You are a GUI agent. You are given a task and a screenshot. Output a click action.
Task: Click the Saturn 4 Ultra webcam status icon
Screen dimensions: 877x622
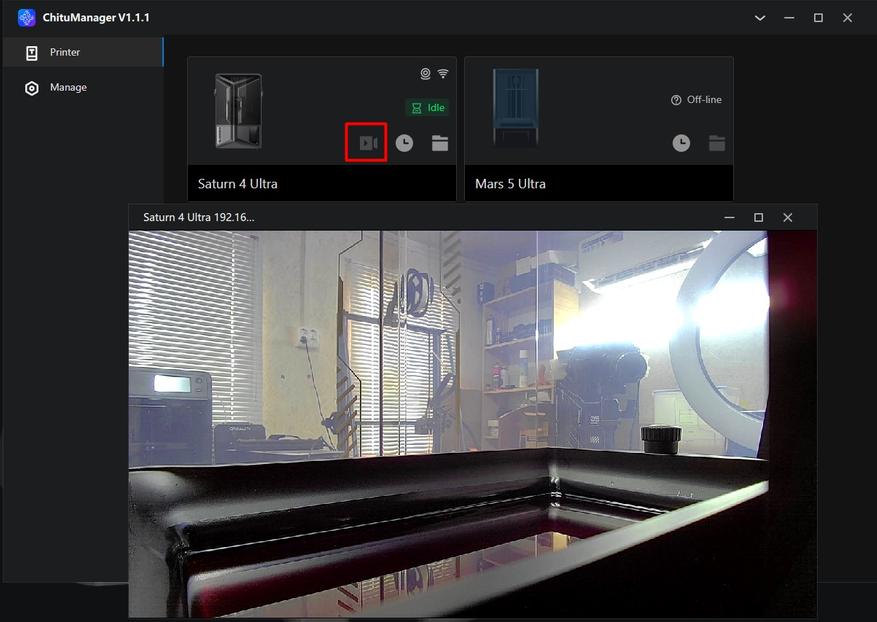[426, 73]
